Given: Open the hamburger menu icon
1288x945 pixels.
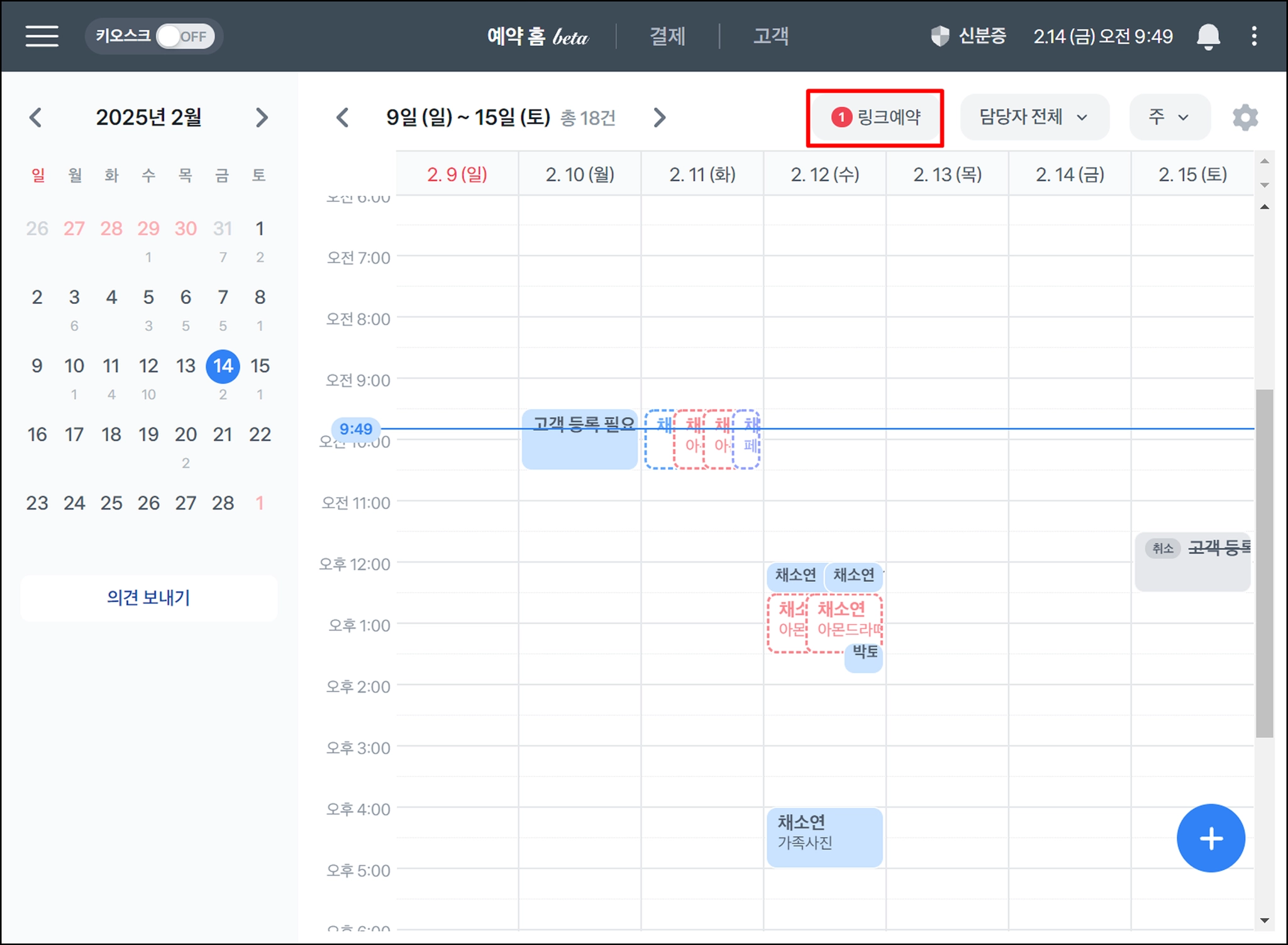Looking at the screenshot, I should (x=42, y=36).
